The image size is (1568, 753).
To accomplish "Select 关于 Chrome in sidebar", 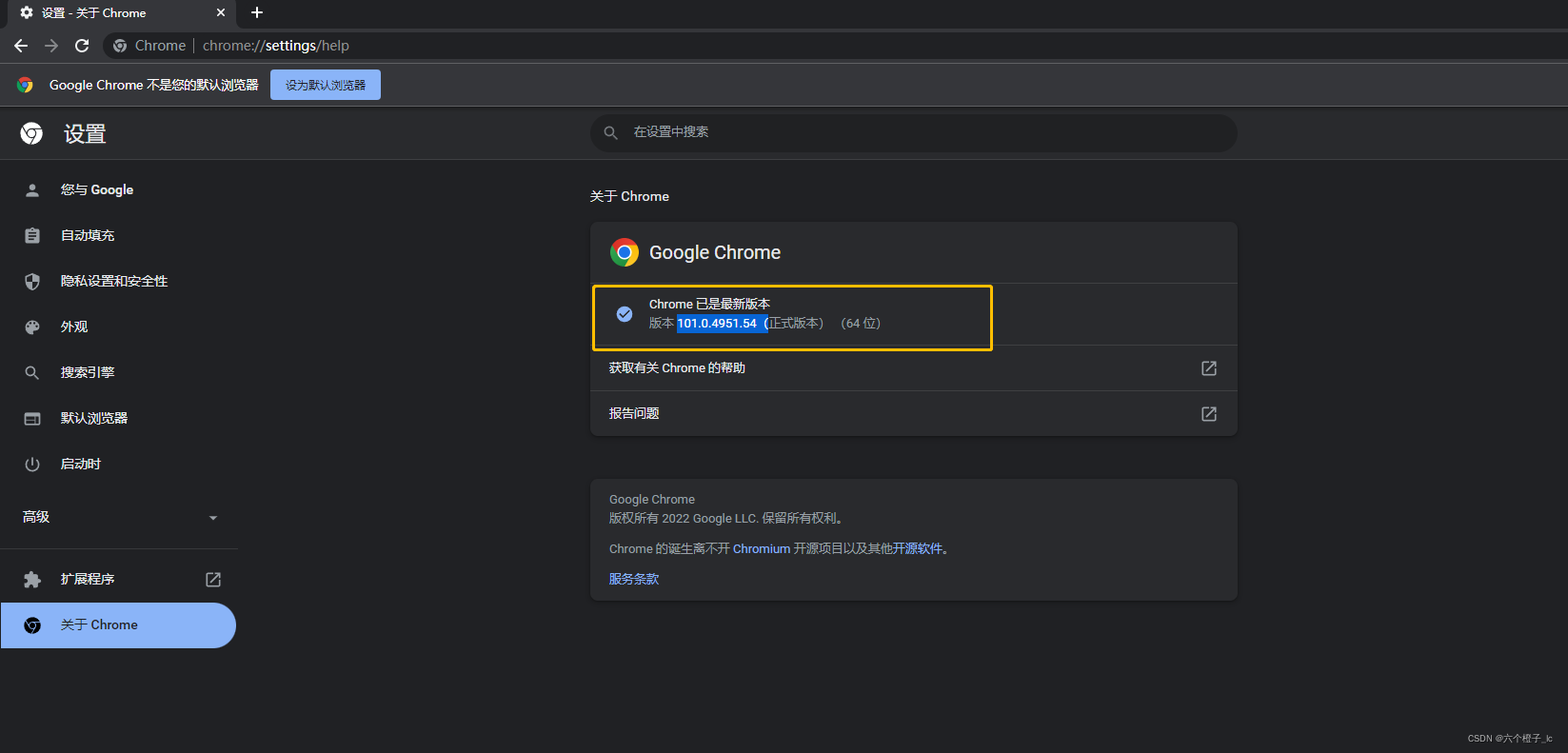I will pyautogui.click(x=118, y=625).
